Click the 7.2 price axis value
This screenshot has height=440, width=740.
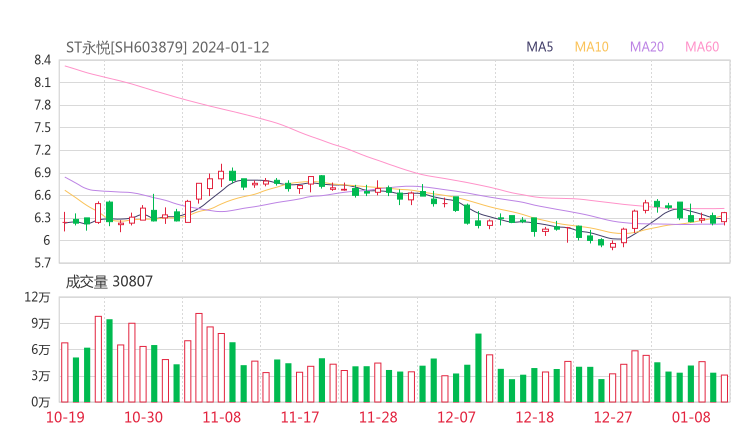[42, 151]
